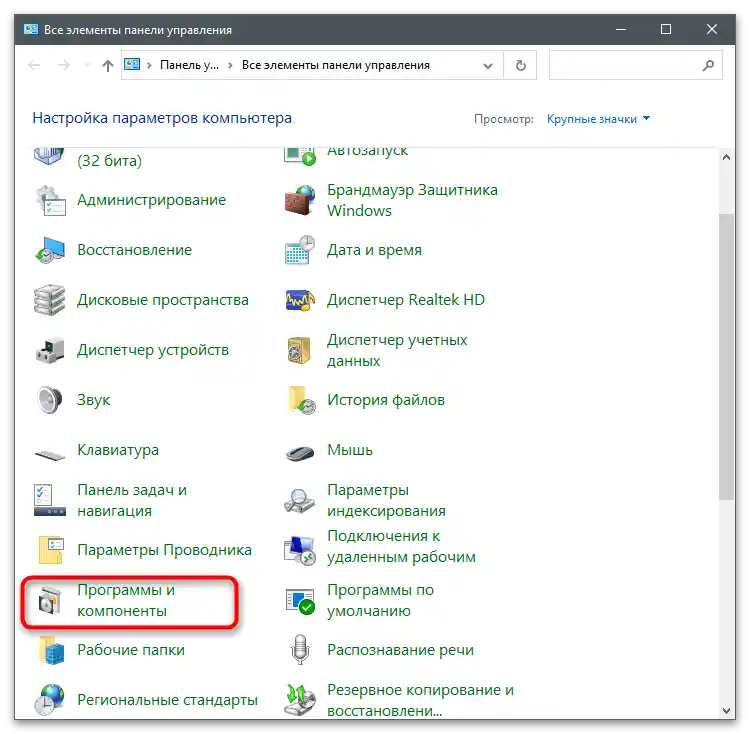
Task: Click the Credential Manager safe icon
Action: [299, 351]
